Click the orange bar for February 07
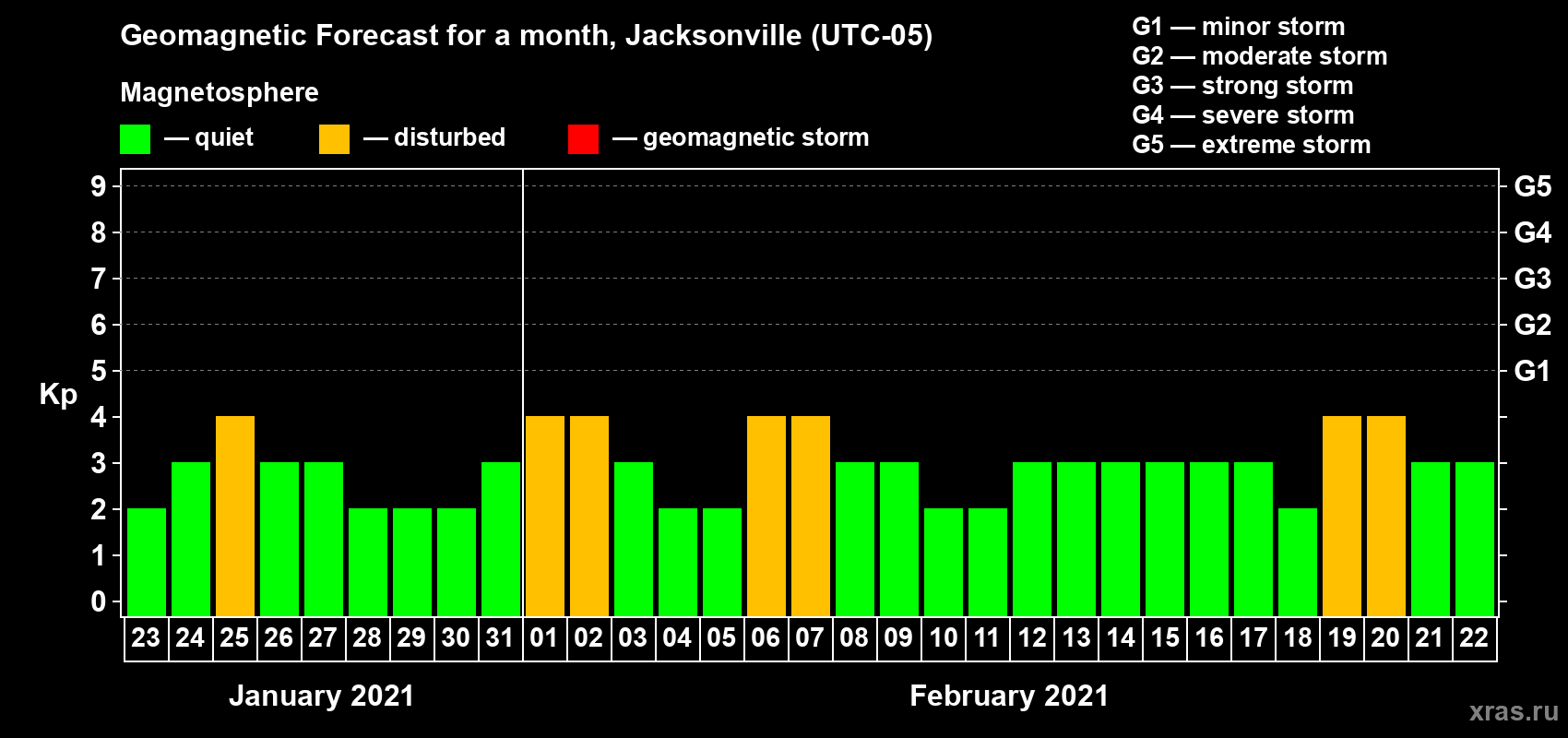The width and height of the screenshot is (1568, 738). [811, 516]
